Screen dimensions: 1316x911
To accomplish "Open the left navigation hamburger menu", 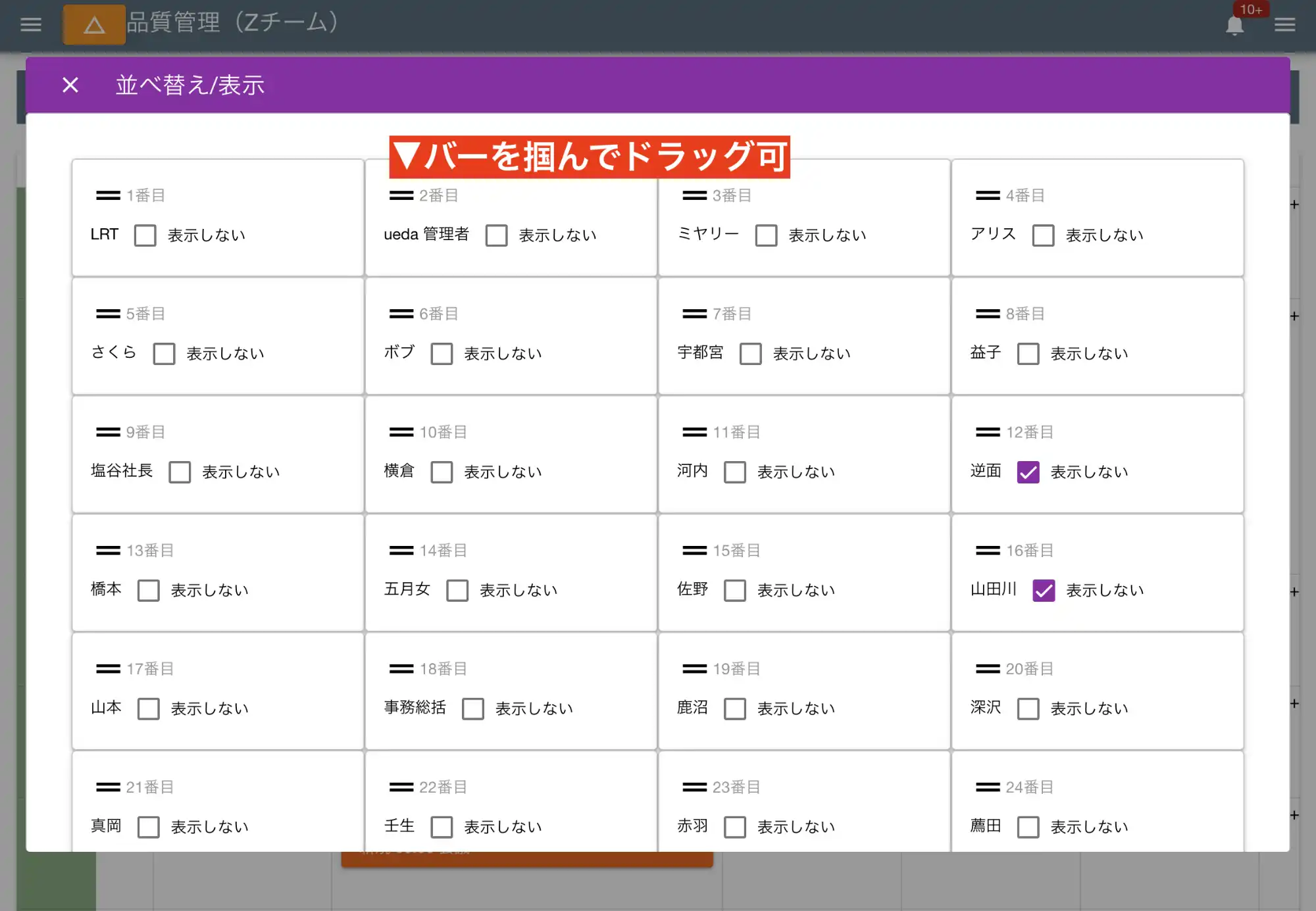I will pos(30,24).
